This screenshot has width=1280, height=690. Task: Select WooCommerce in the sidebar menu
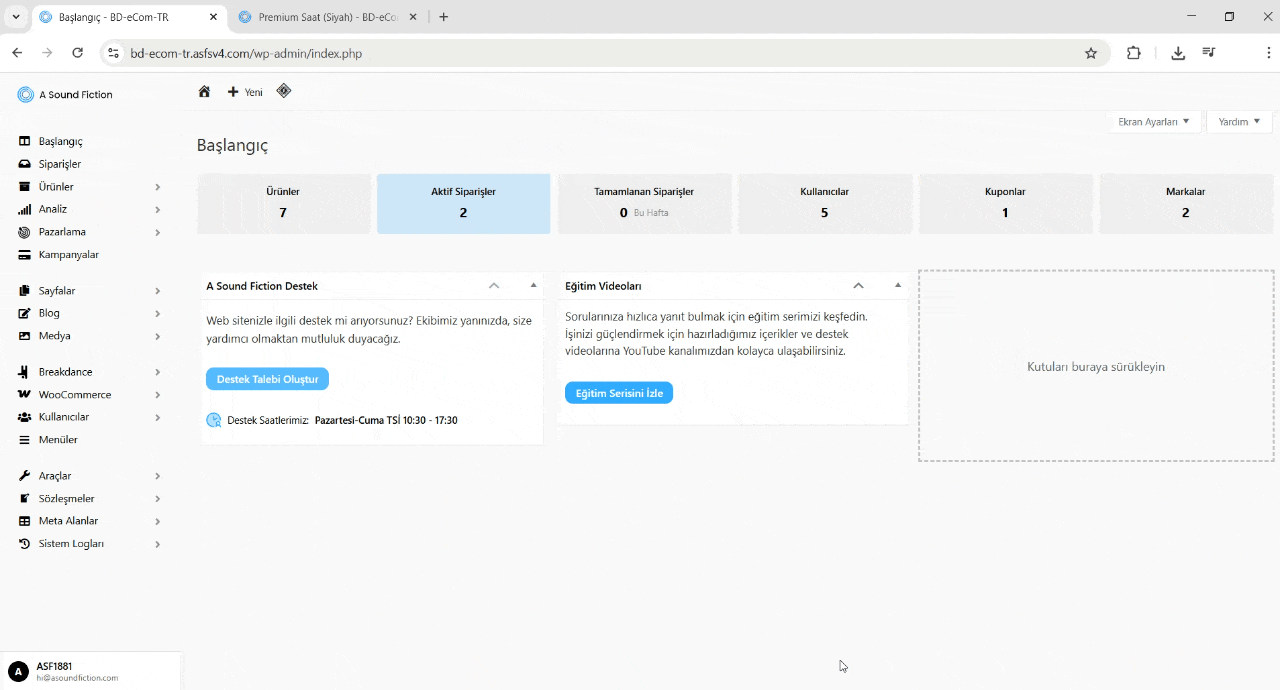(x=74, y=395)
